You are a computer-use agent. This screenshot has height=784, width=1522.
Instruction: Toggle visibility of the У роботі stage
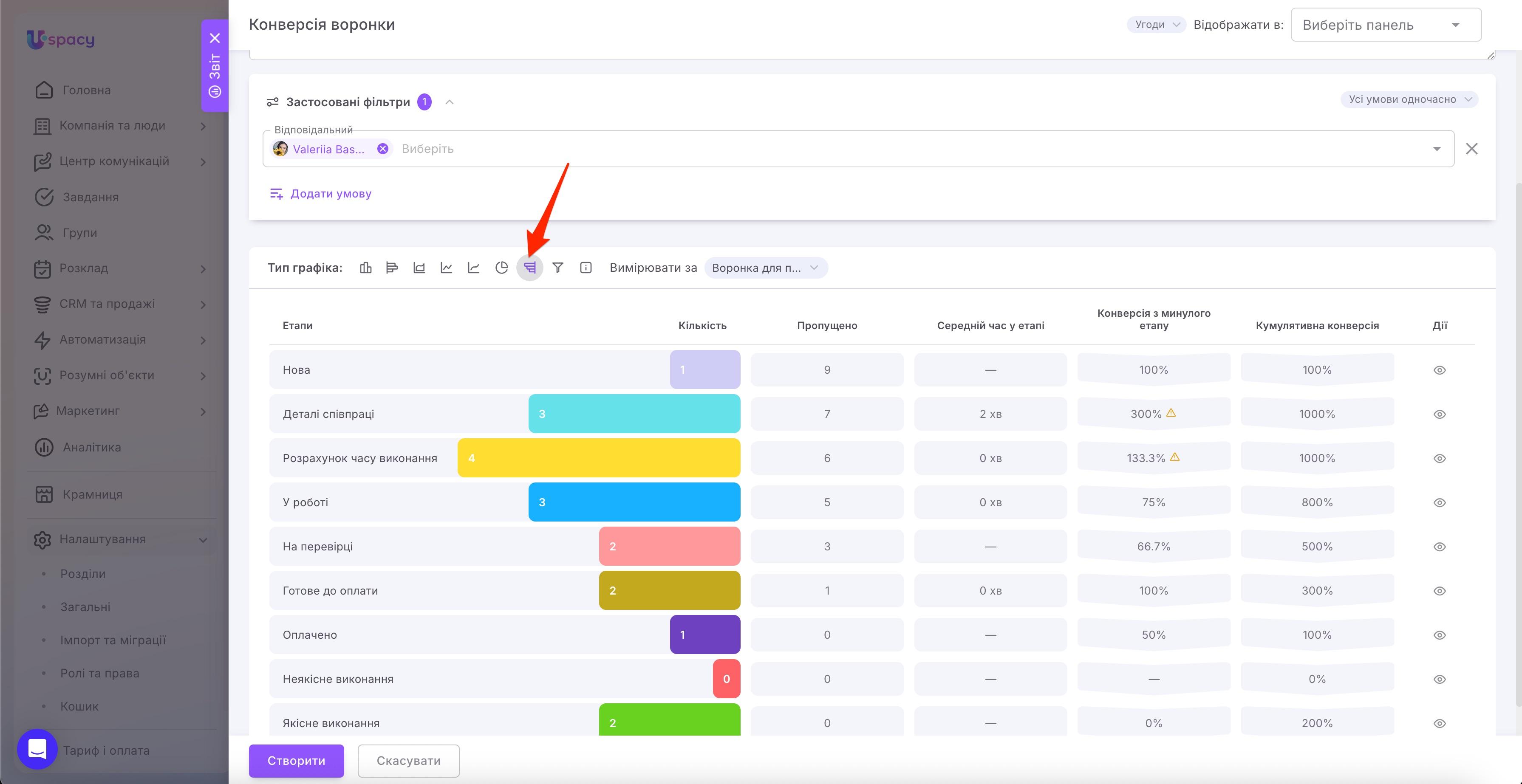[1440, 502]
